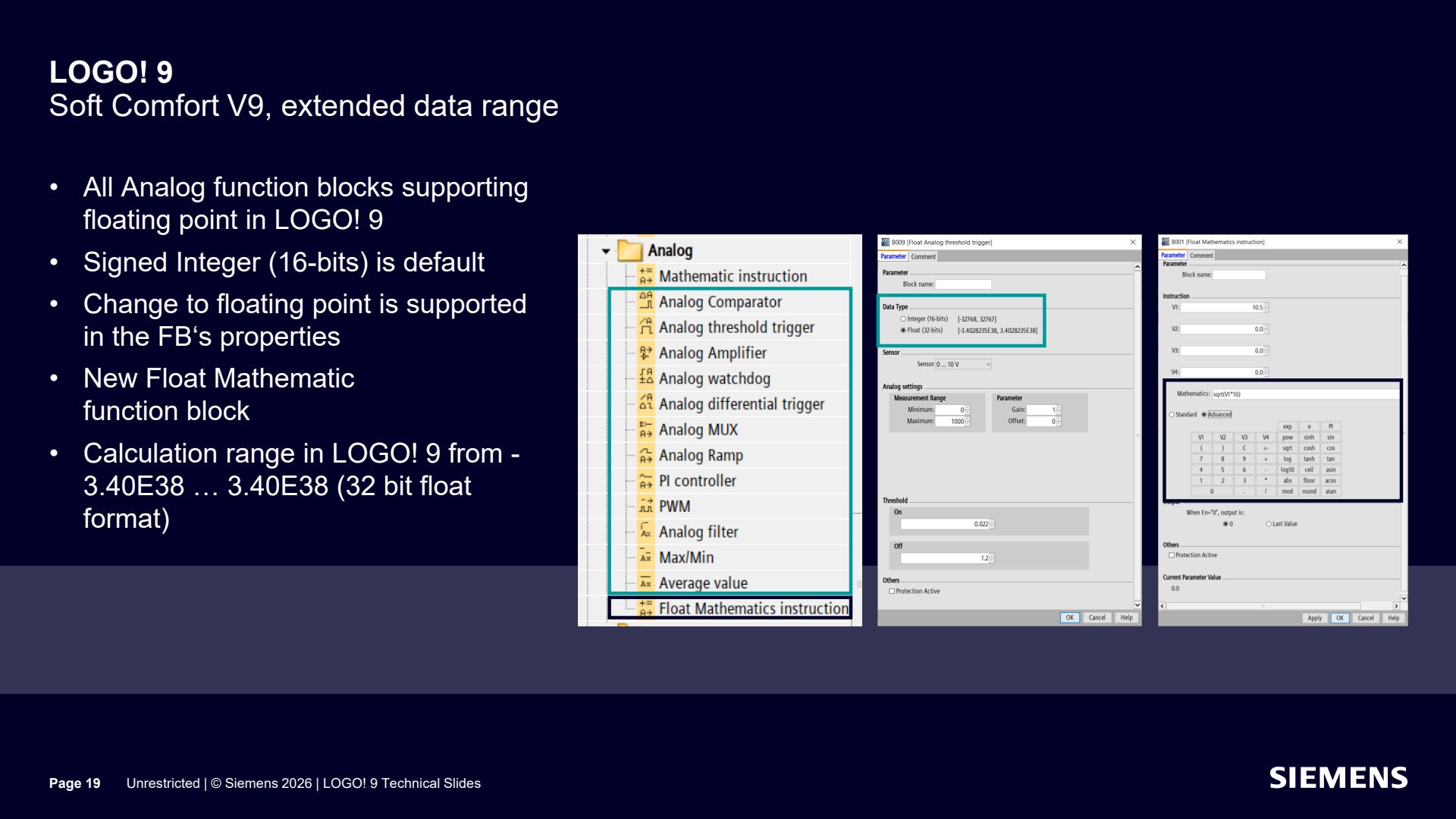The image size is (1456, 819).
Task: Confirm with OK in Float Mathematics dialog
Action: tap(1340, 618)
